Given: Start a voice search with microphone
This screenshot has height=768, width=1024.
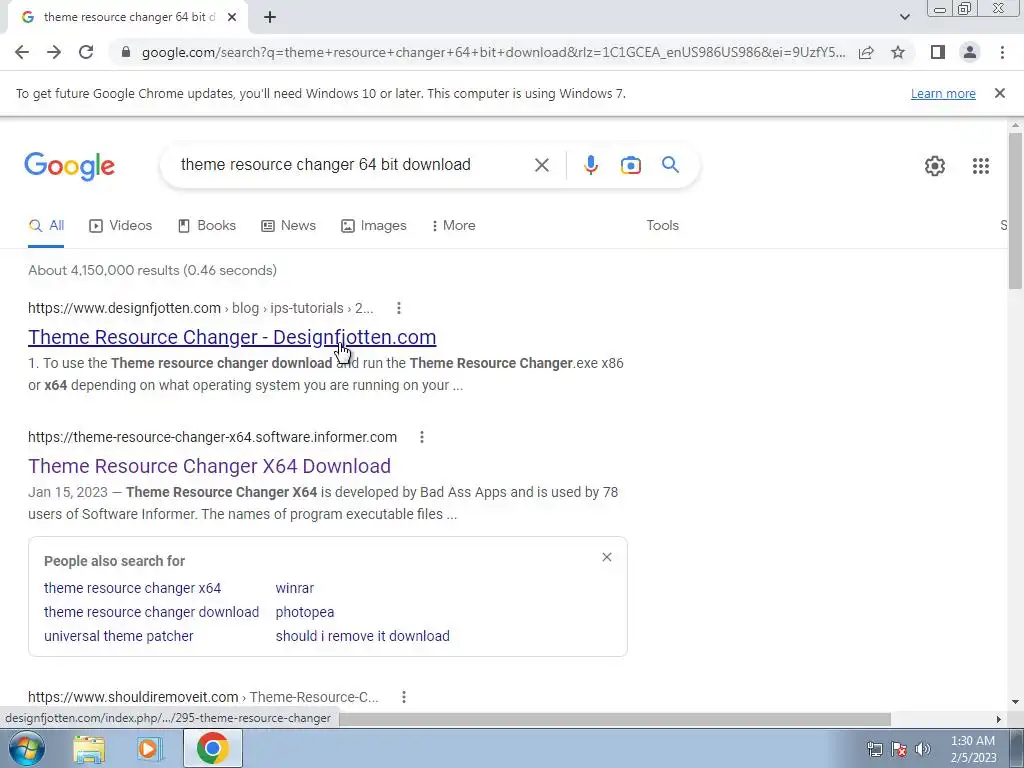Looking at the screenshot, I should click(590, 165).
